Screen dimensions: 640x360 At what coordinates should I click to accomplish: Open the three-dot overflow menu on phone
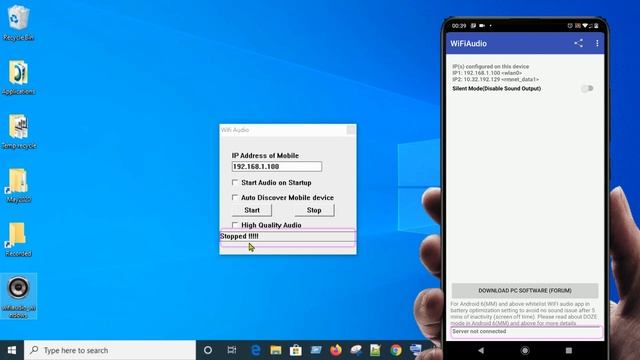tap(597, 43)
